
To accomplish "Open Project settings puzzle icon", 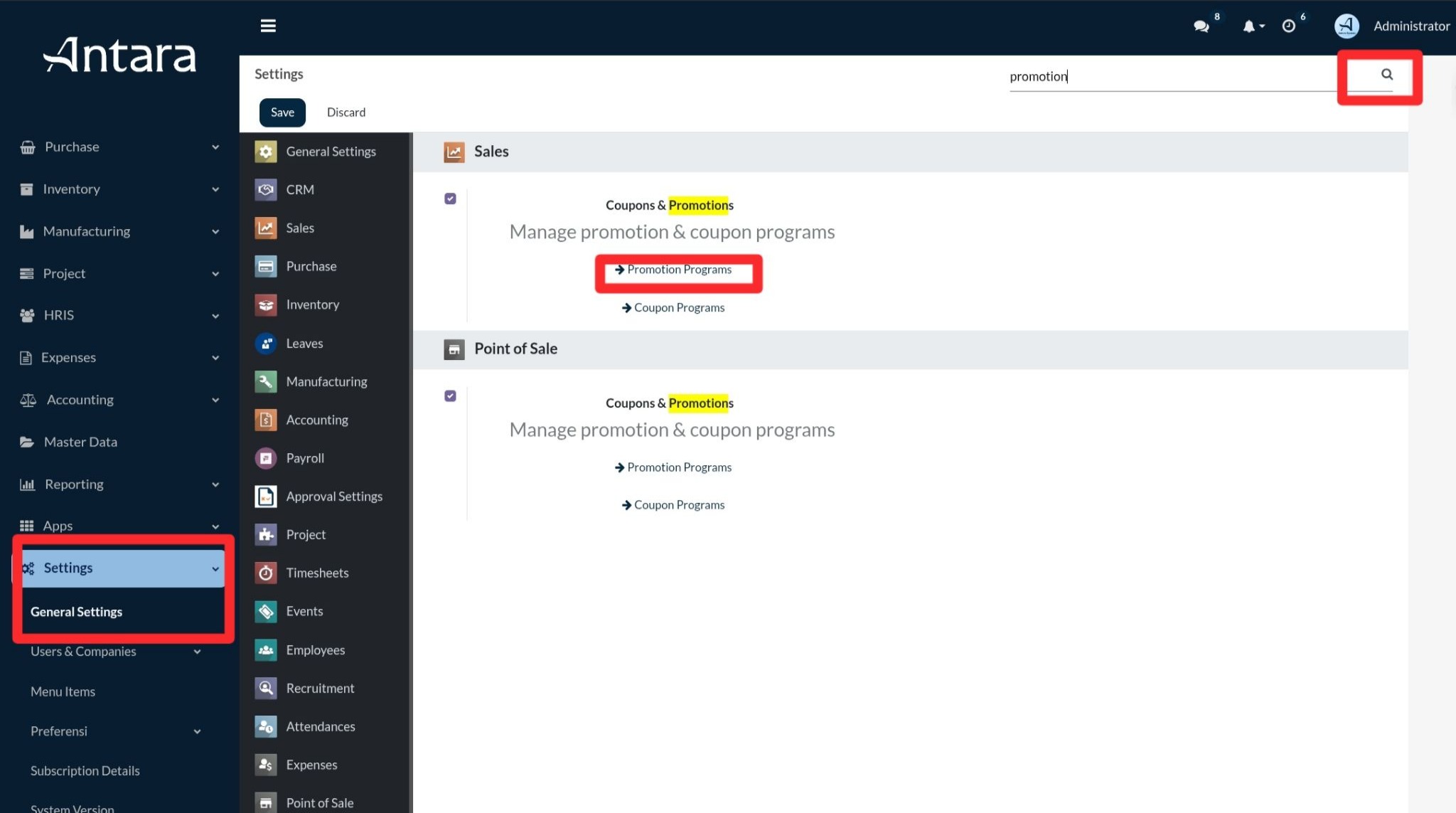I will (x=266, y=535).
